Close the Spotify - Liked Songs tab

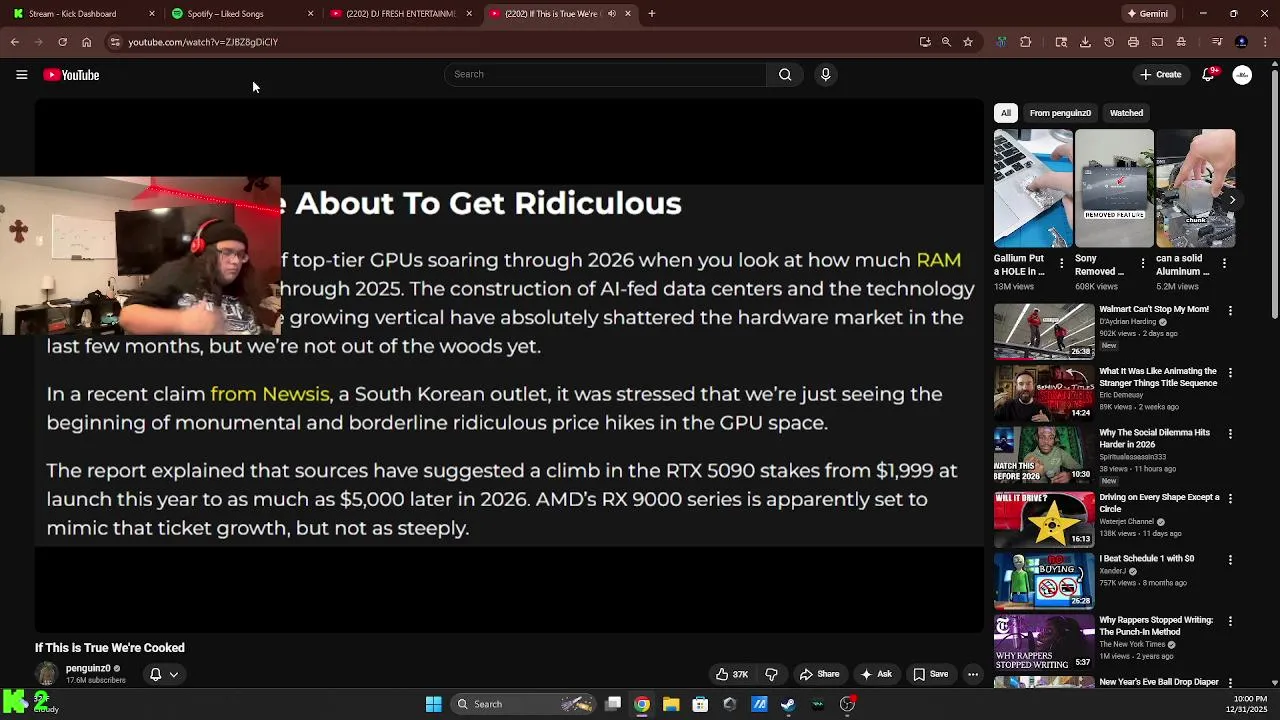coord(310,14)
